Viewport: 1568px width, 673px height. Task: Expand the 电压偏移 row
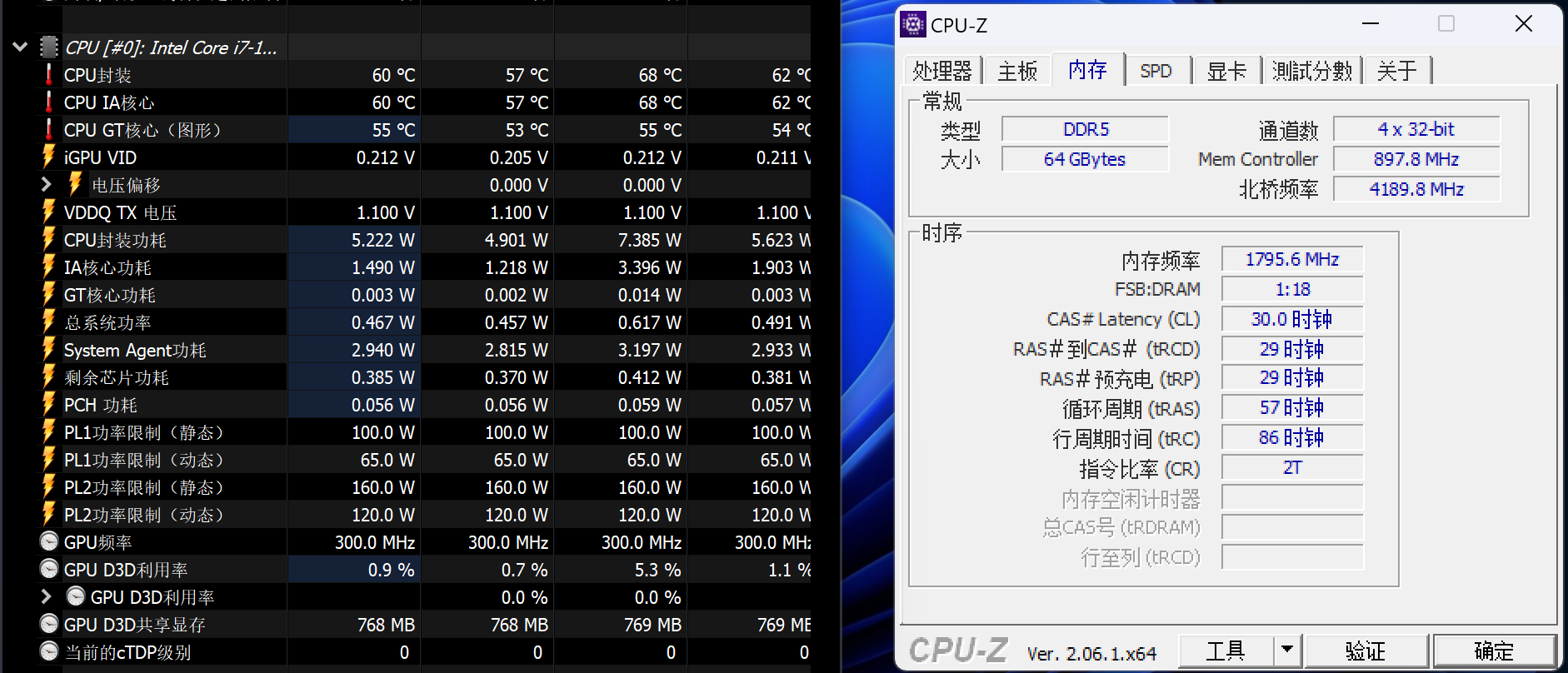tap(47, 185)
